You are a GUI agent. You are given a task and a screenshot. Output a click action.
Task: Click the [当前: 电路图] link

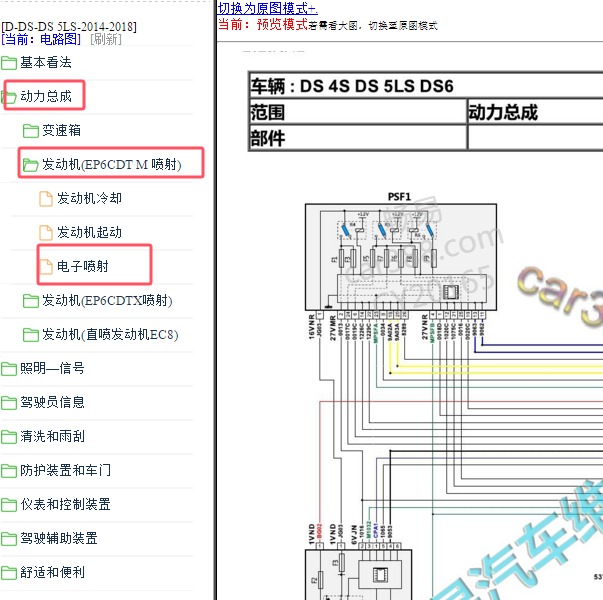coord(42,39)
